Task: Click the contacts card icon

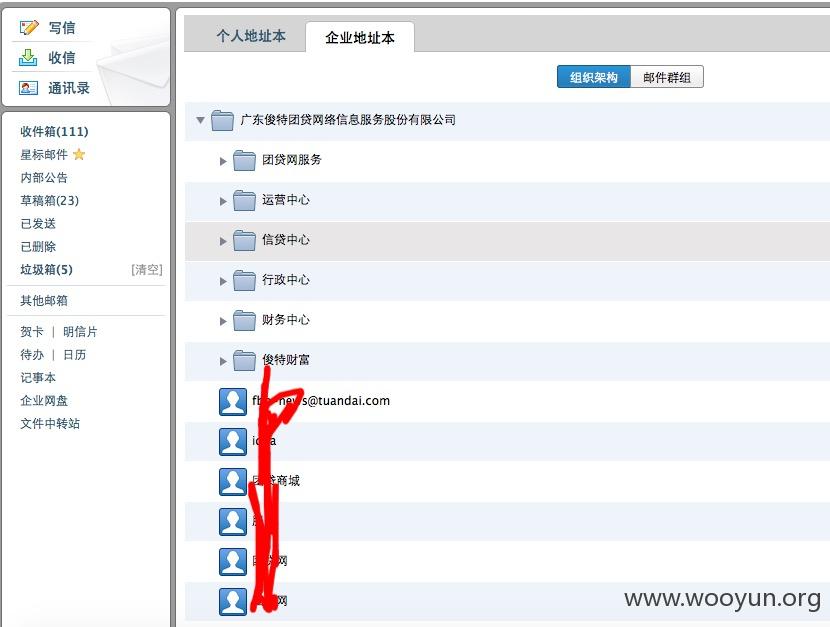Action: pos(28,88)
